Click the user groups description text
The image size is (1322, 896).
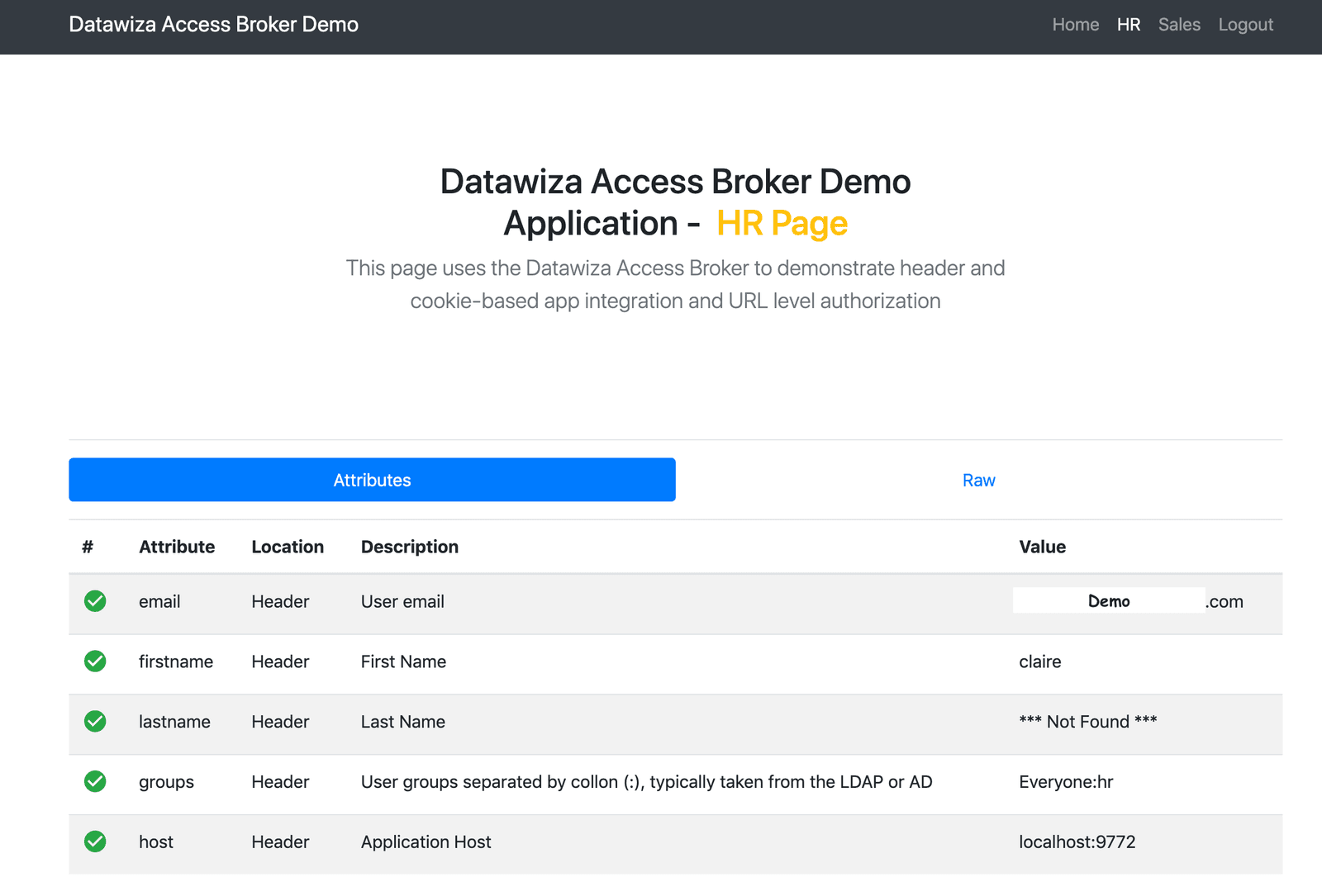646,782
